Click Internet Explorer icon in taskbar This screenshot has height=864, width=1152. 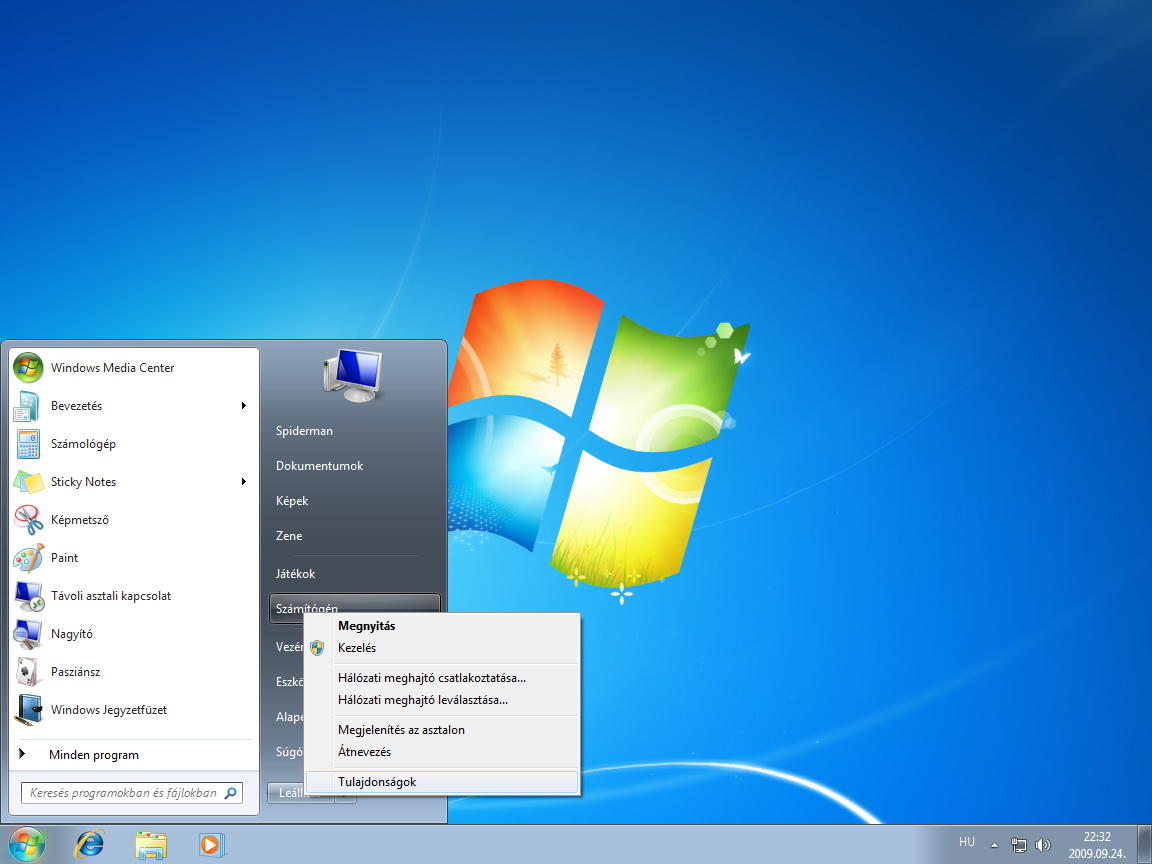click(90, 844)
